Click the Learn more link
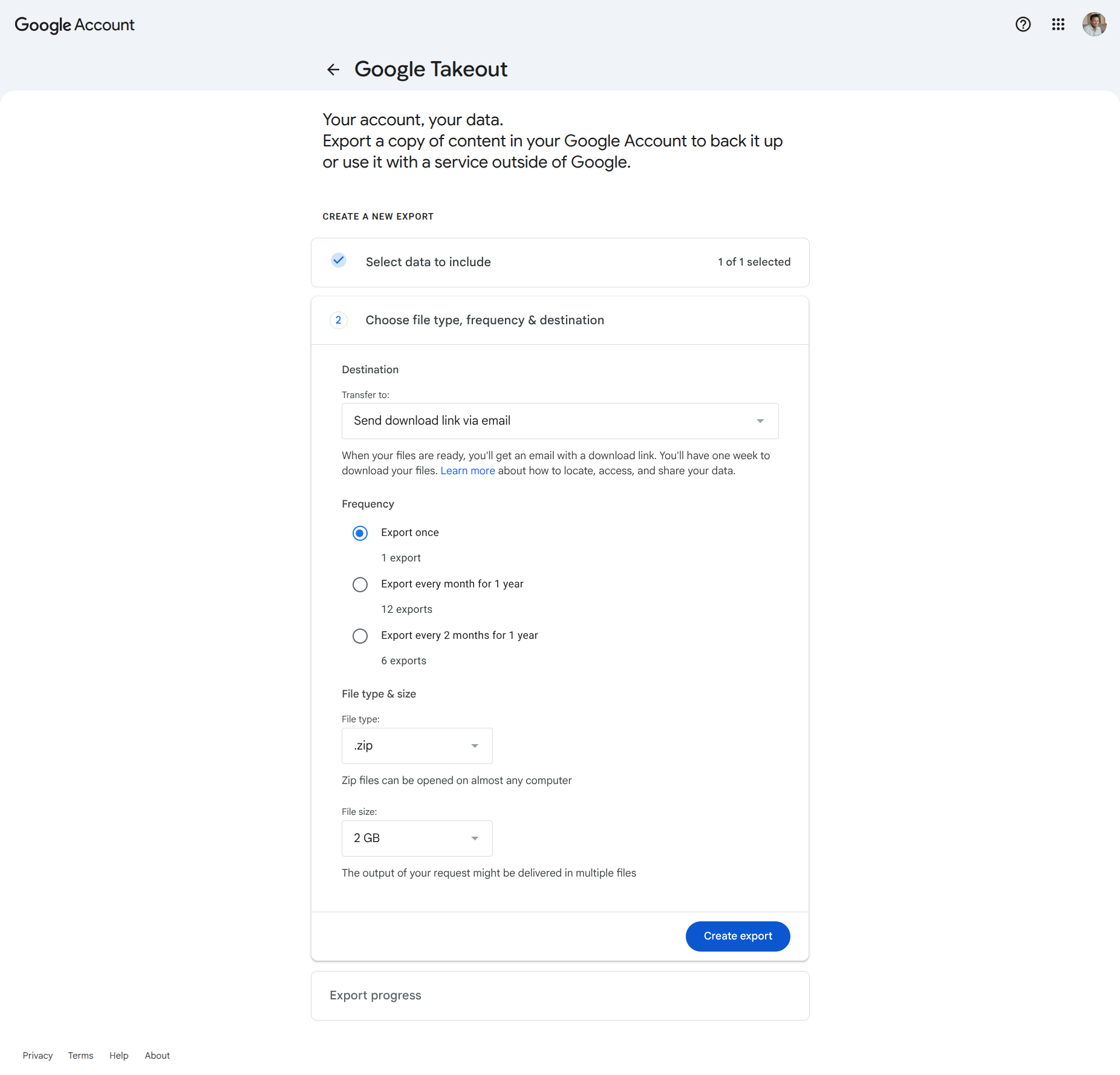Screen dimensions: 1120x1075 pos(467,471)
